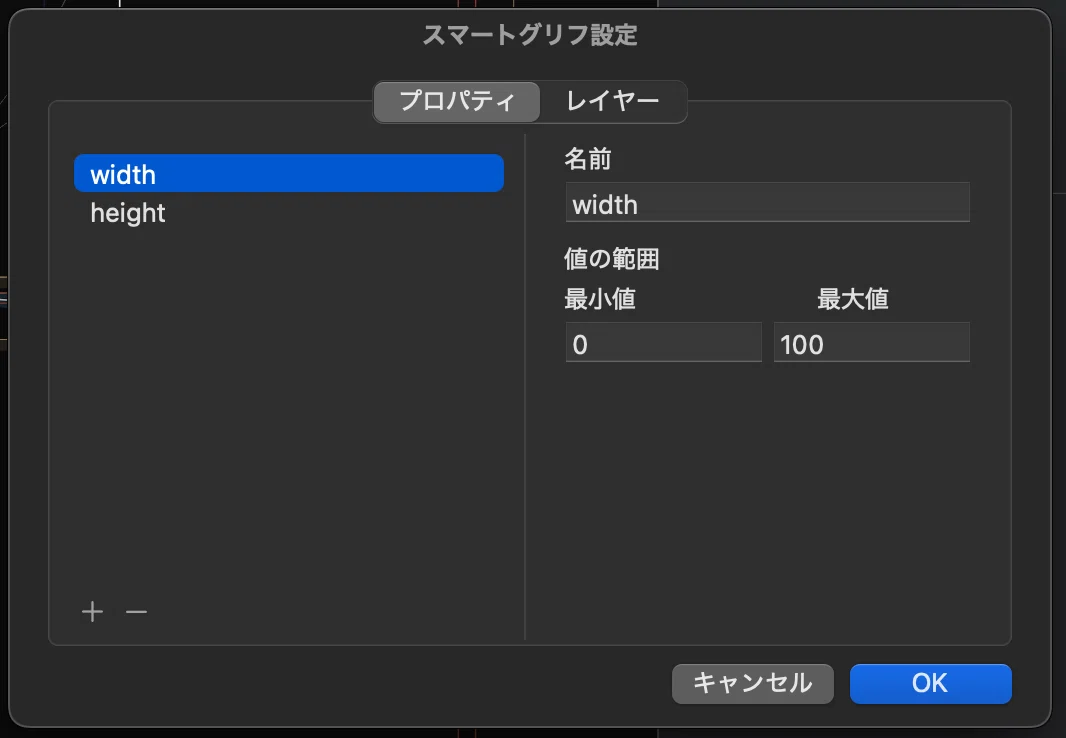This screenshot has height=738, width=1066.
Task: Focus the 最小値 field showing 0
Action: click(664, 342)
